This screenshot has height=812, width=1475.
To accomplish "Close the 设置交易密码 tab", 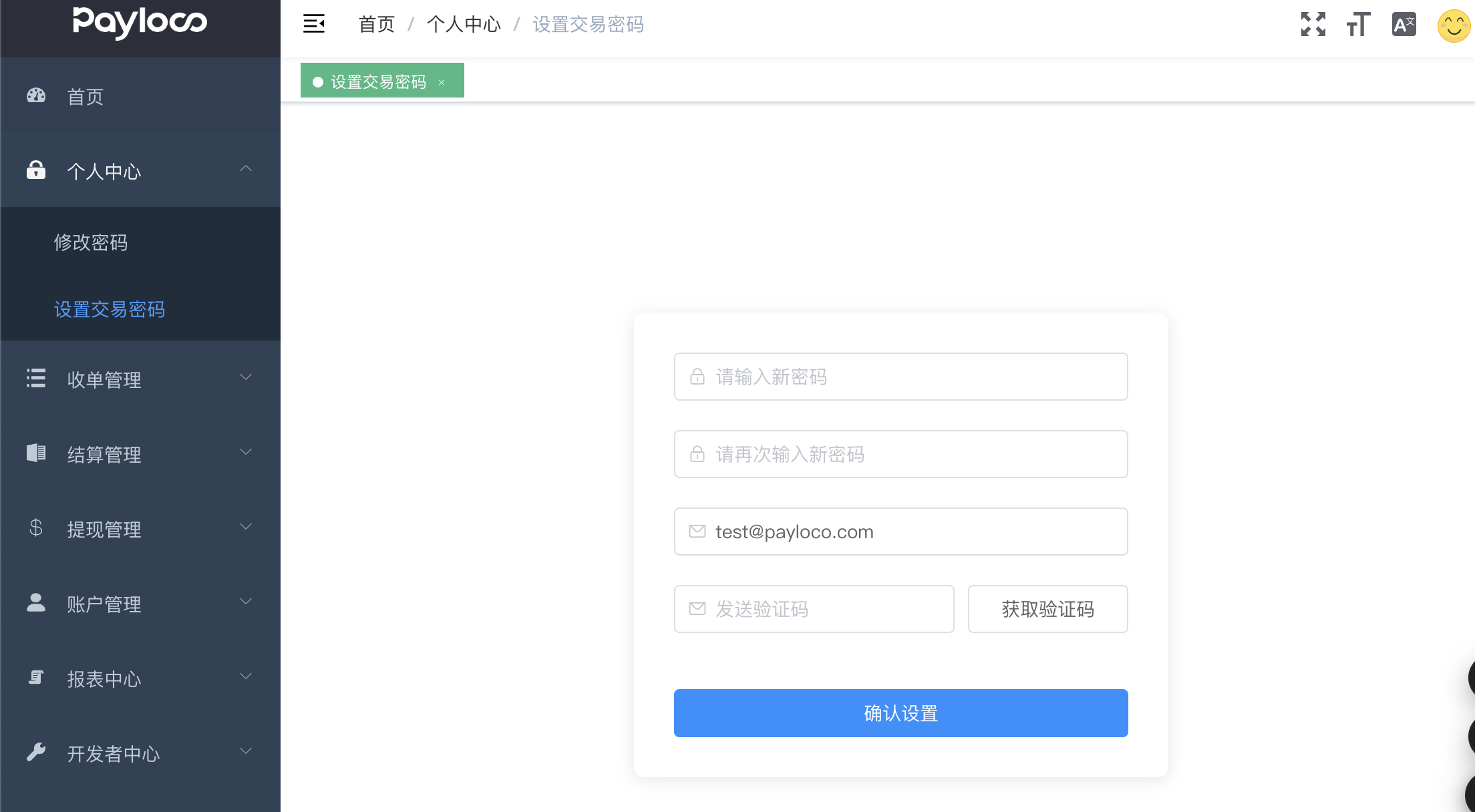I will [x=442, y=82].
